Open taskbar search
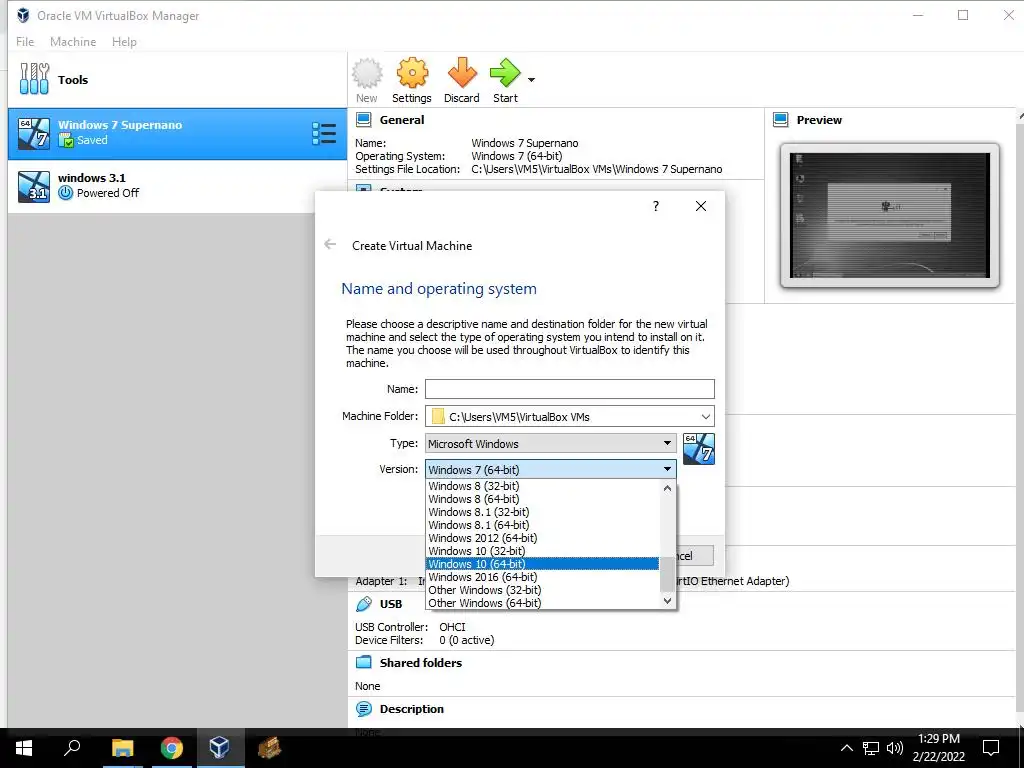Image resolution: width=1024 pixels, height=768 pixels. point(72,748)
